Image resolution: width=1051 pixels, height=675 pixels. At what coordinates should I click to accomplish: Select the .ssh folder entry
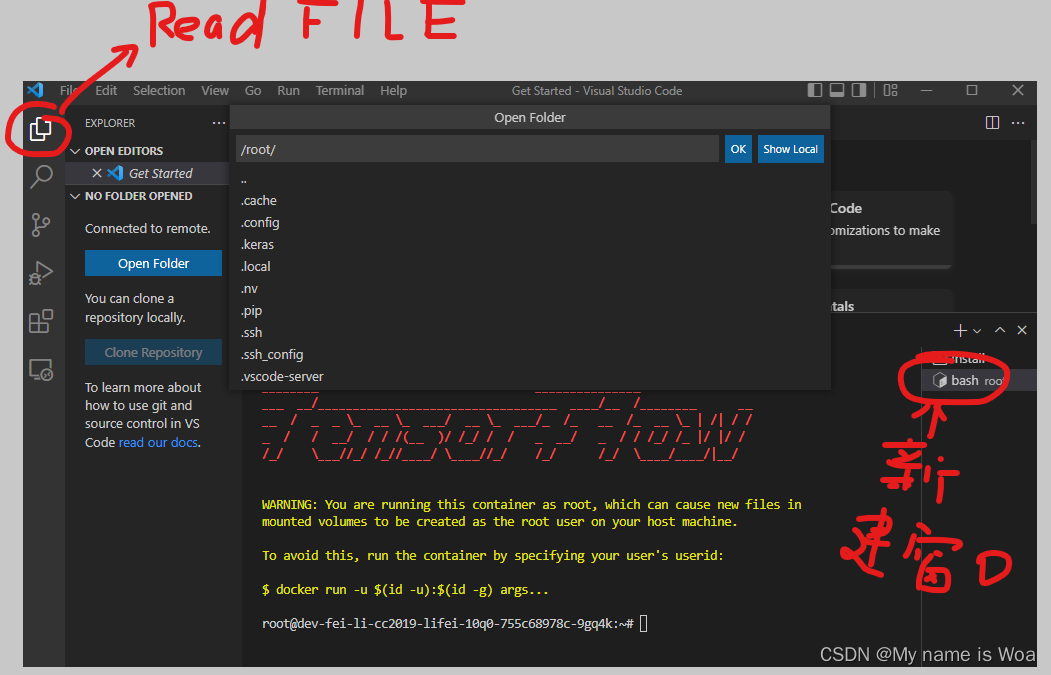click(x=530, y=332)
